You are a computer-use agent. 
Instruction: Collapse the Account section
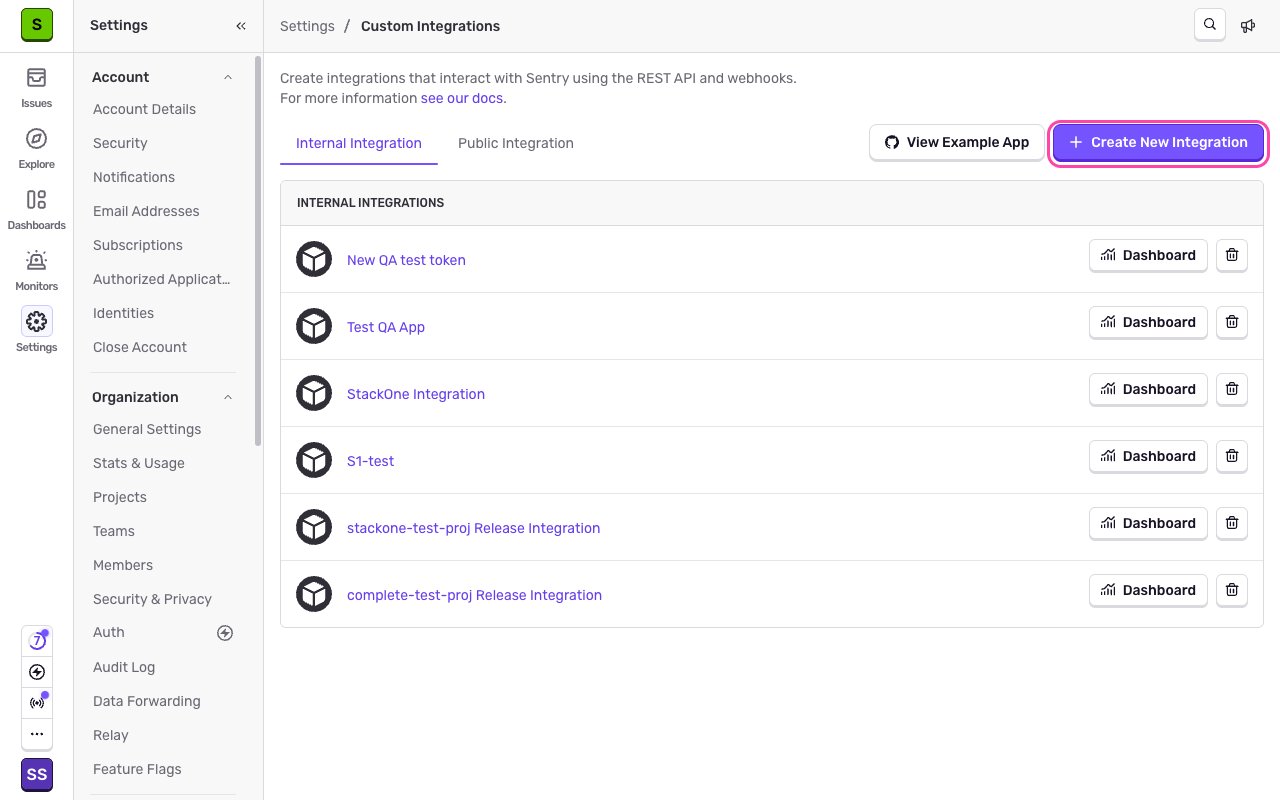(x=228, y=77)
